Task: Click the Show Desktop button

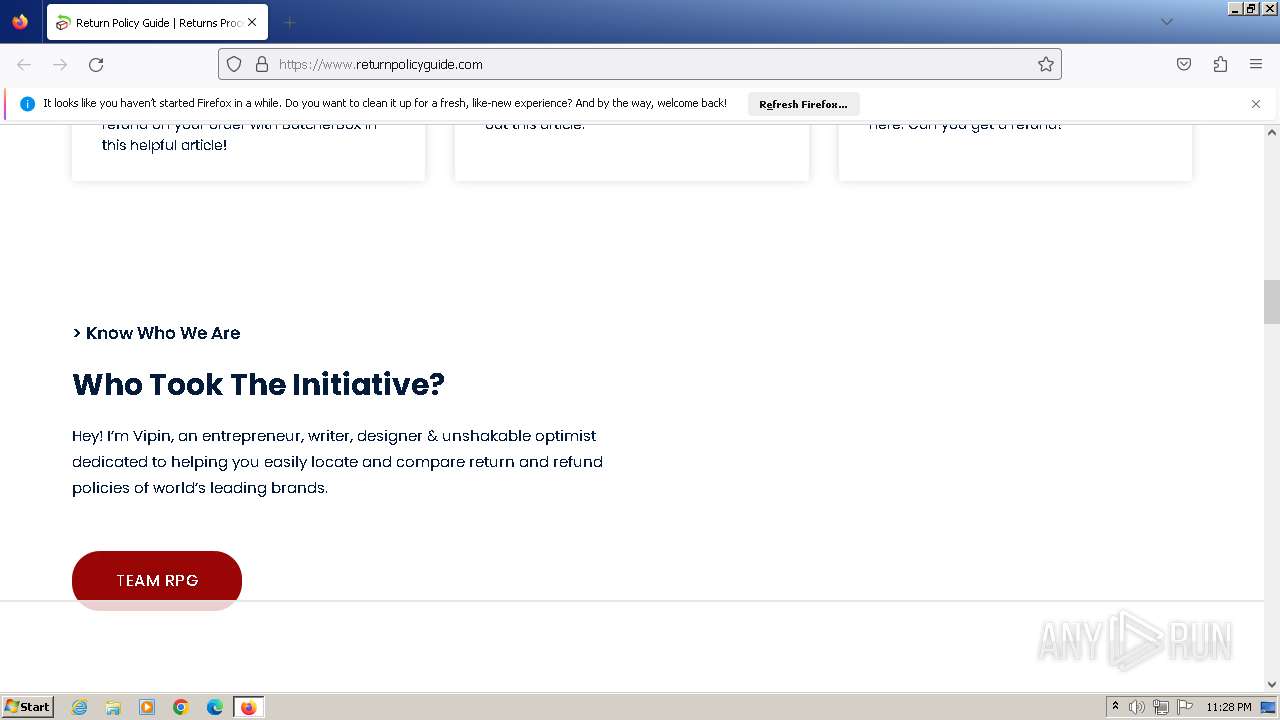Action: pyautogui.click(x=1270, y=707)
